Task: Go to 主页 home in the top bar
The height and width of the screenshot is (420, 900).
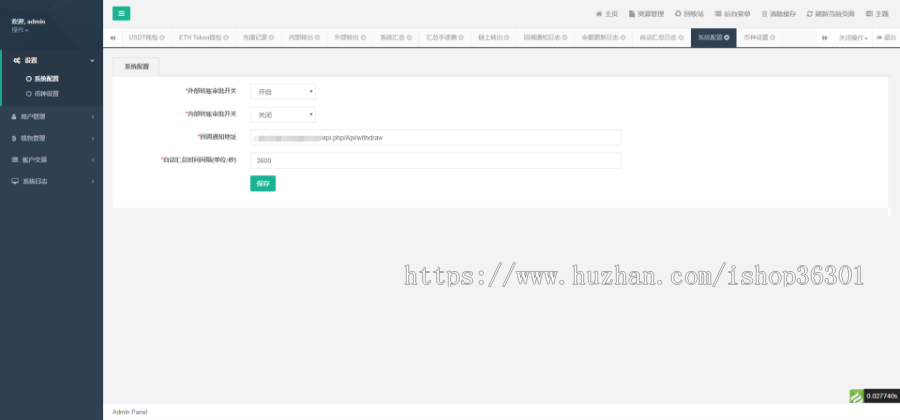Action: pos(607,14)
